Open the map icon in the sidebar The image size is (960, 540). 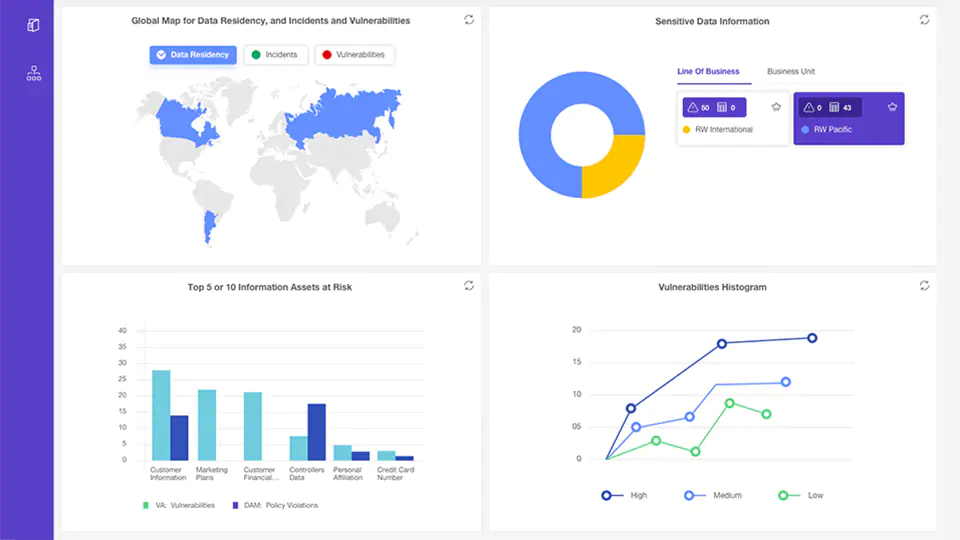tap(34, 25)
